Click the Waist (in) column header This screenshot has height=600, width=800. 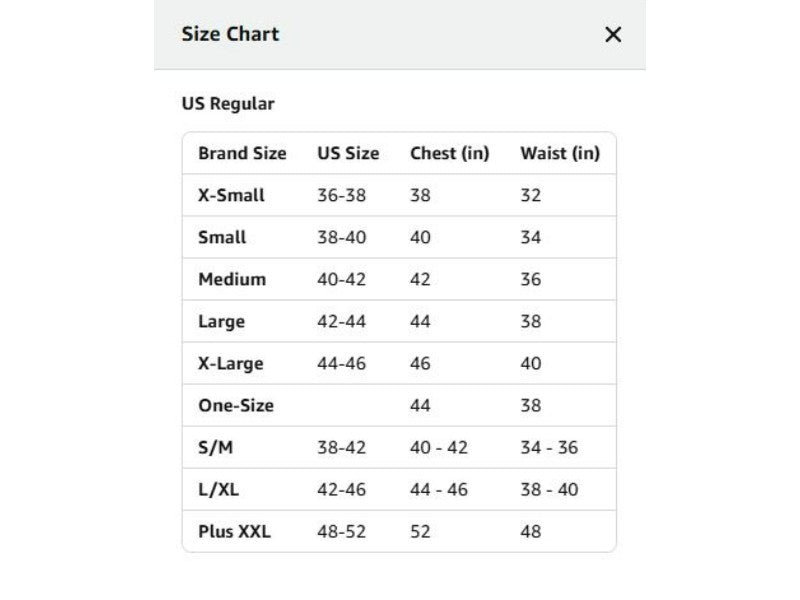tap(560, 153)
